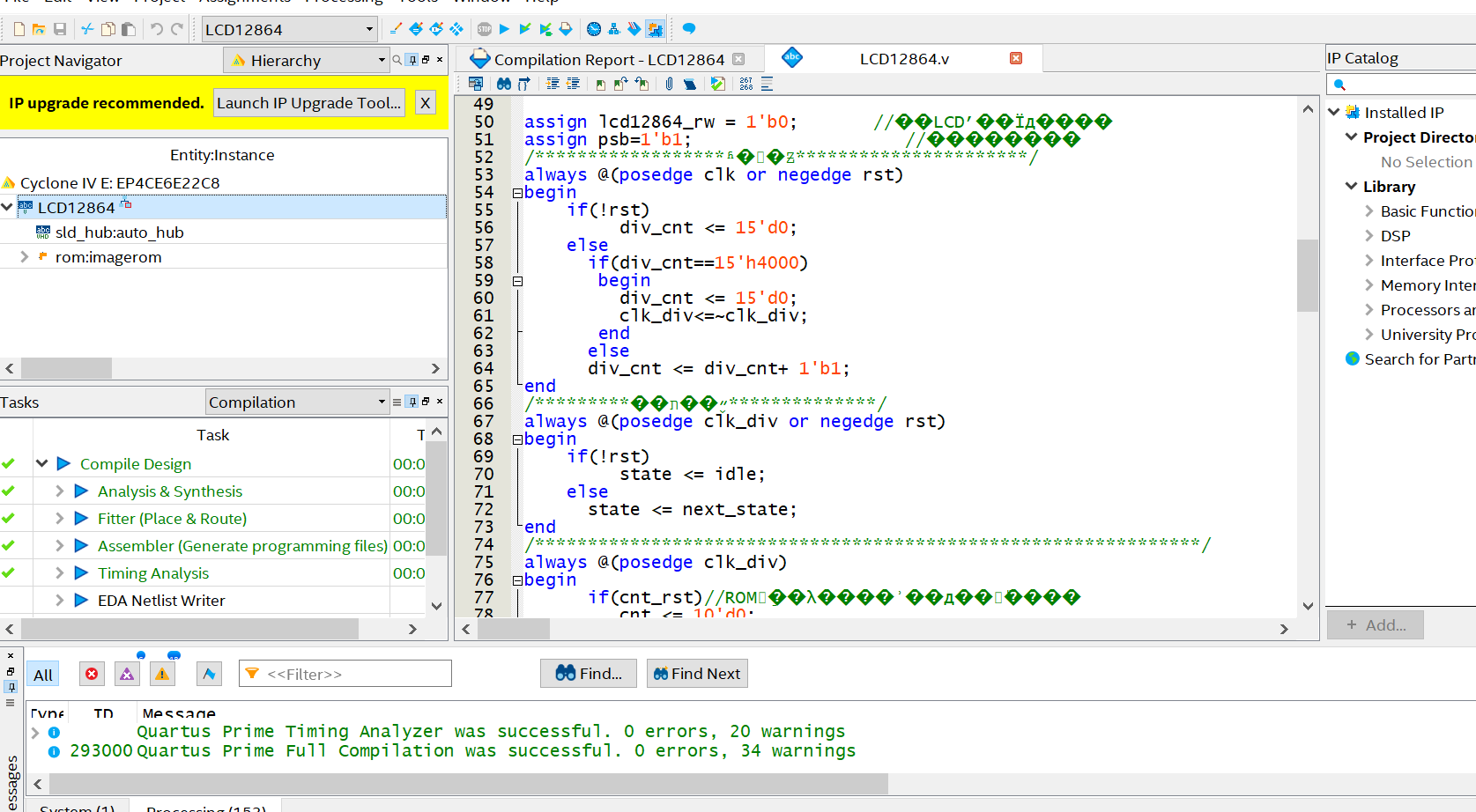
Task: Switch to LCD12864.v editor tab
Action: (x=904, y=59)
